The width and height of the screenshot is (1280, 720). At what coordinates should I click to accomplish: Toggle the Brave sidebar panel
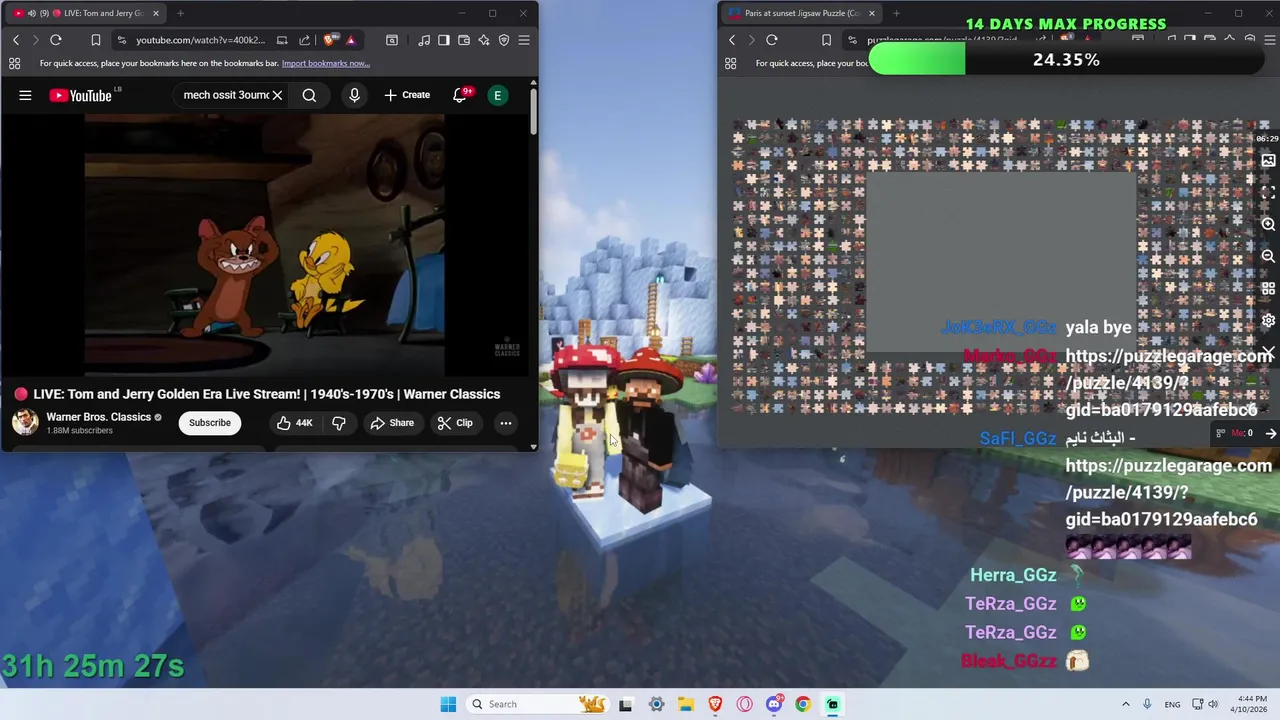pyautogui.click(x=444, y=40)
